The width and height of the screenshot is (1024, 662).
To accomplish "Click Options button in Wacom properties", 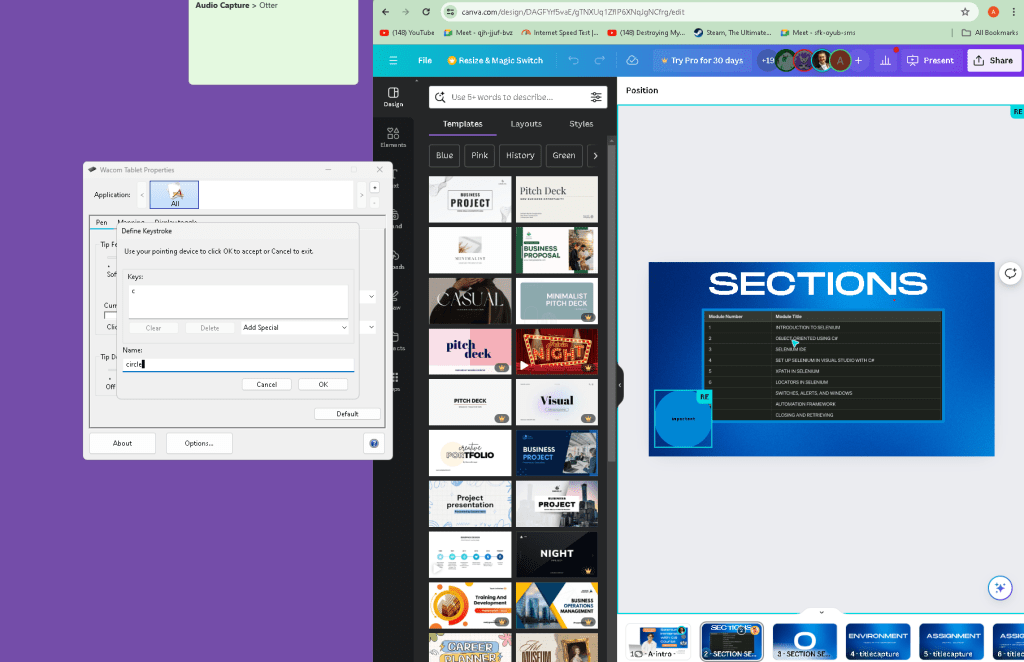I will click(199, 443).
